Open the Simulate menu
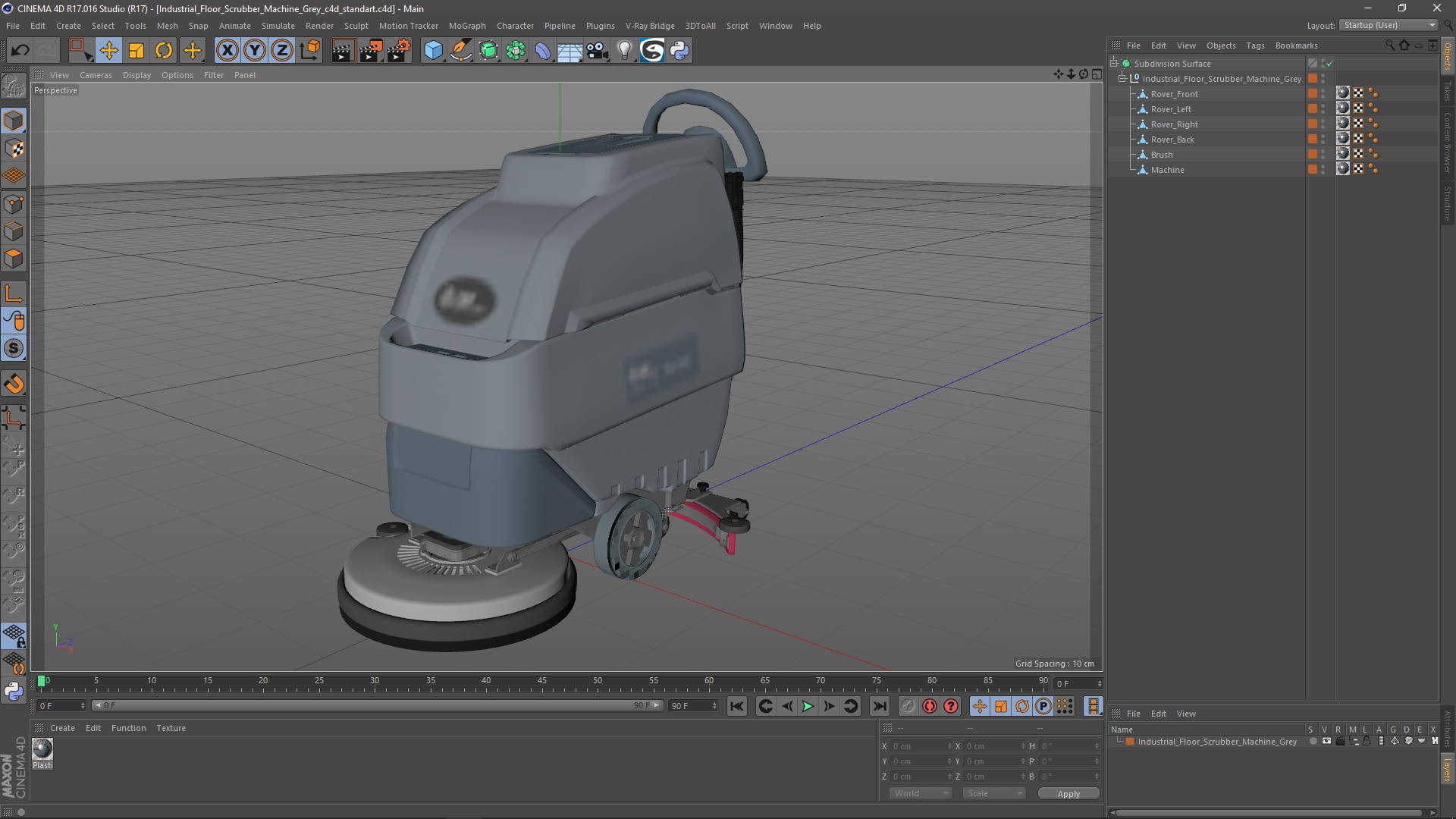Viewport: 1456px width, 819px height. point(278,25)
